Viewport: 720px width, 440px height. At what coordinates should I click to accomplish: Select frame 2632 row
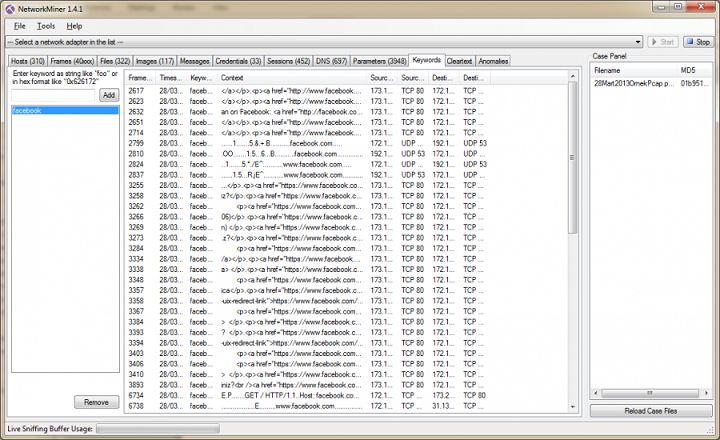point(308,112)
